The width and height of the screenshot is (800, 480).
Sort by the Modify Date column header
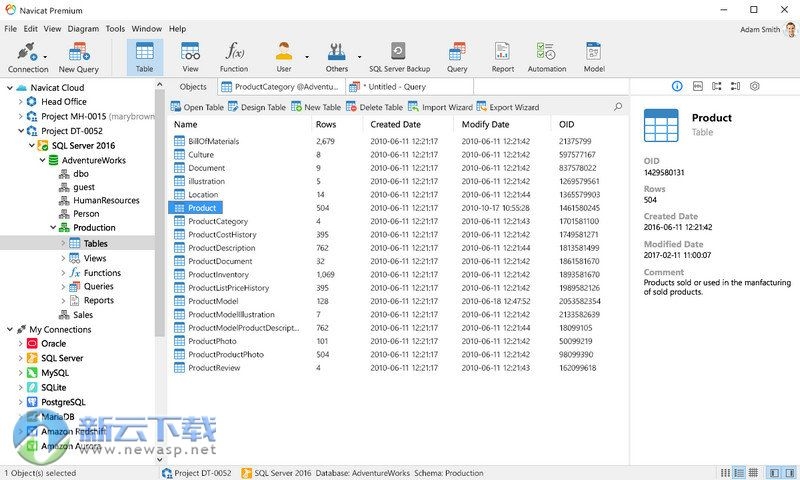pos(502,124)
